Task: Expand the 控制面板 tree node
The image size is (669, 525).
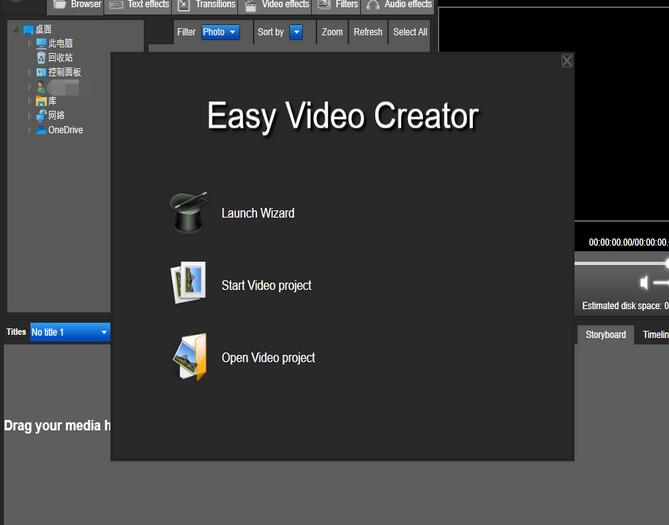Action: tap(29, 72)
